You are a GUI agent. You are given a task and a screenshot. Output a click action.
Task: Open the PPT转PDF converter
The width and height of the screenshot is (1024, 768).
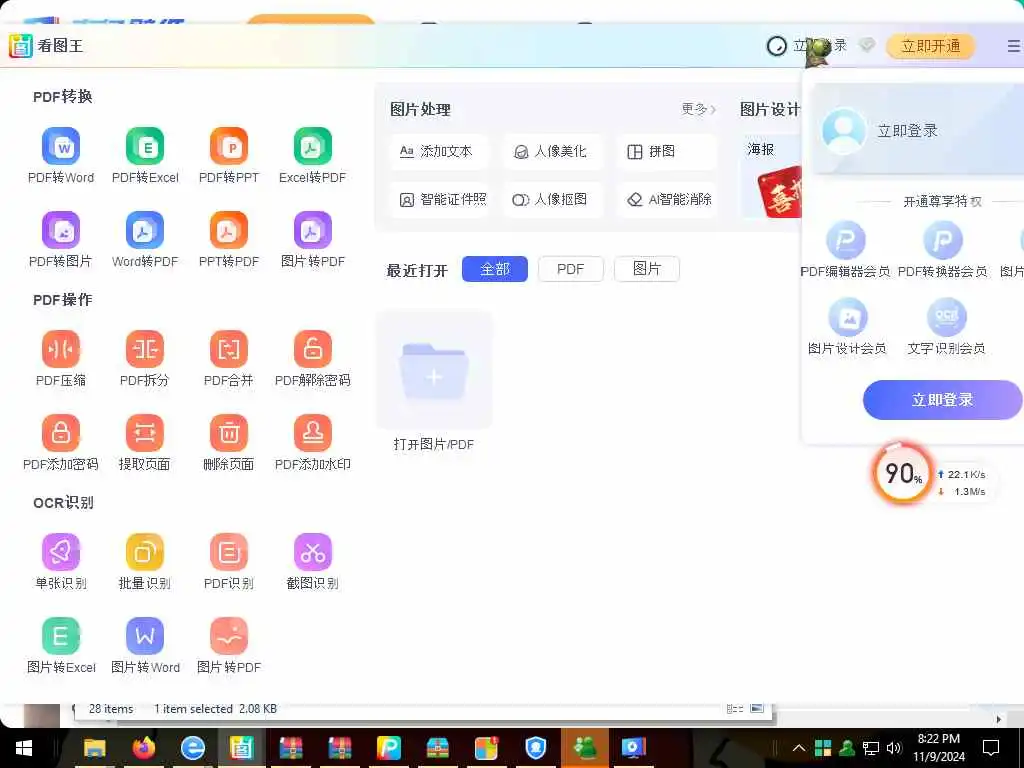coord(229,239)
